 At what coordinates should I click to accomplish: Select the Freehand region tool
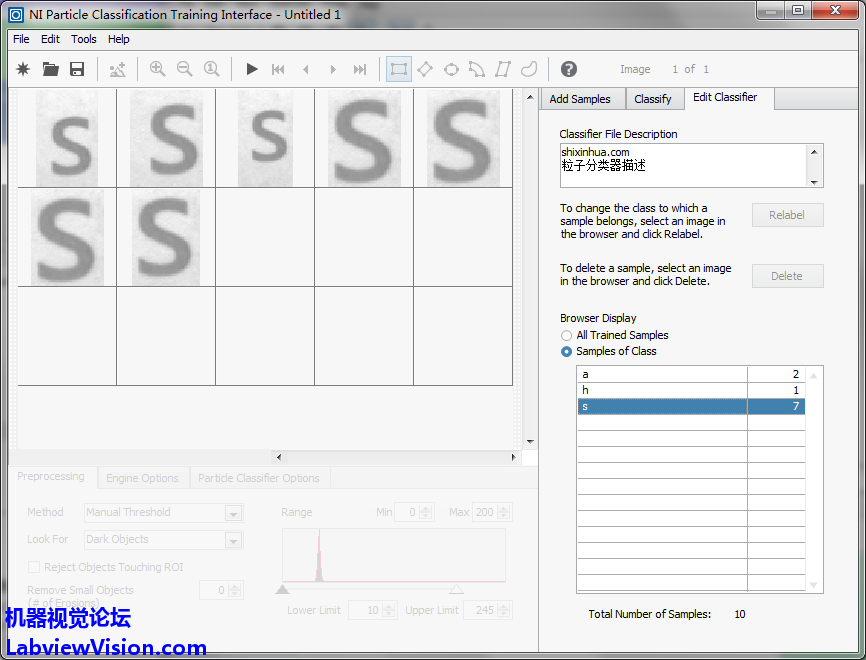coord(529,69)
